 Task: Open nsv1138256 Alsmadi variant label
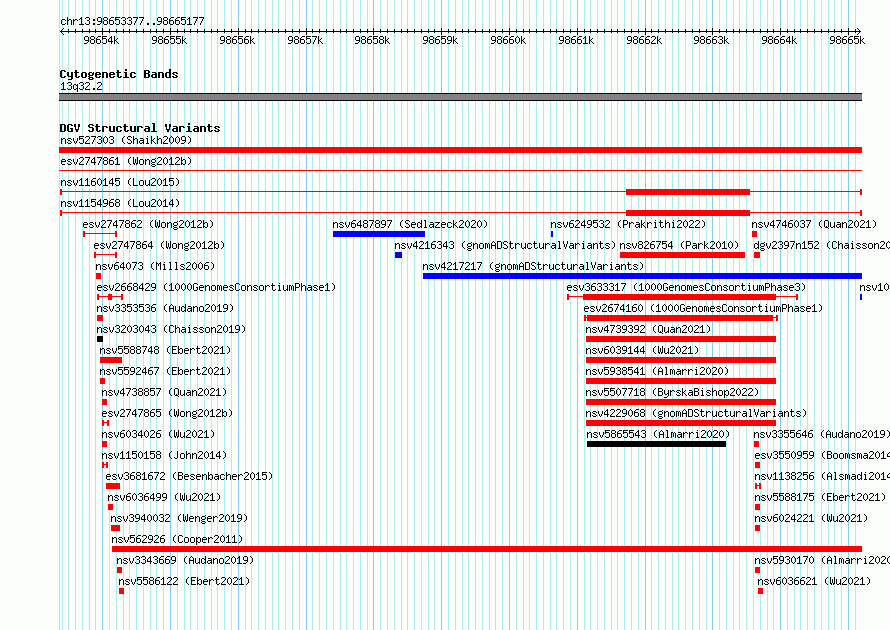pyautogui.click(x=822, y=476)
